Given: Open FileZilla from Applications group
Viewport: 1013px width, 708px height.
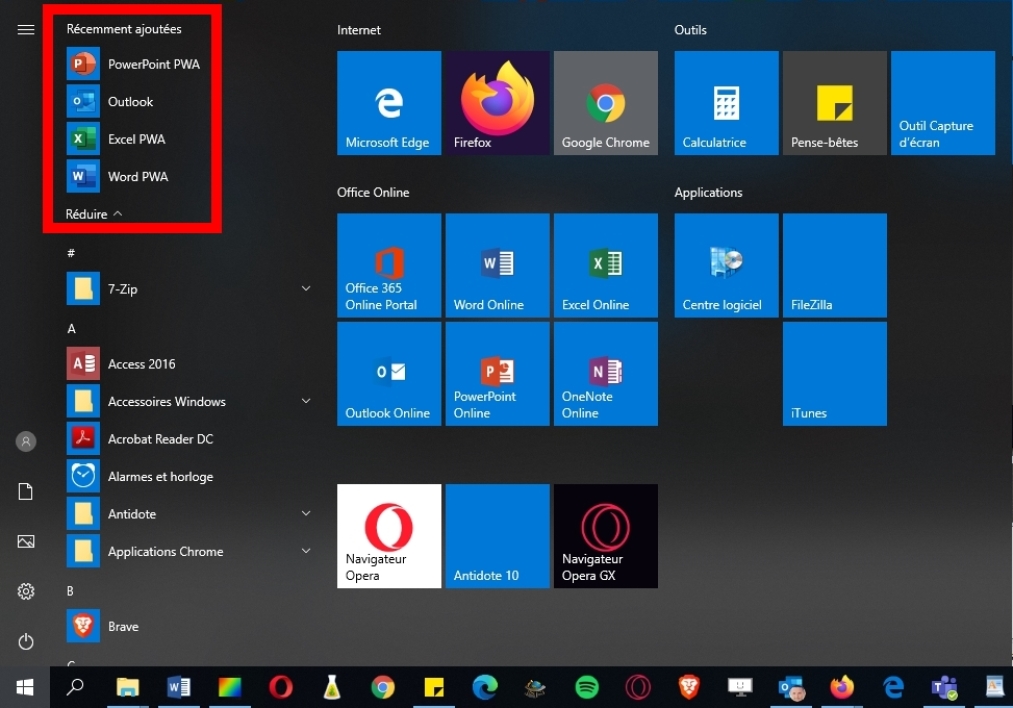Looking at the screenshot, I should [x=834, y=265].
